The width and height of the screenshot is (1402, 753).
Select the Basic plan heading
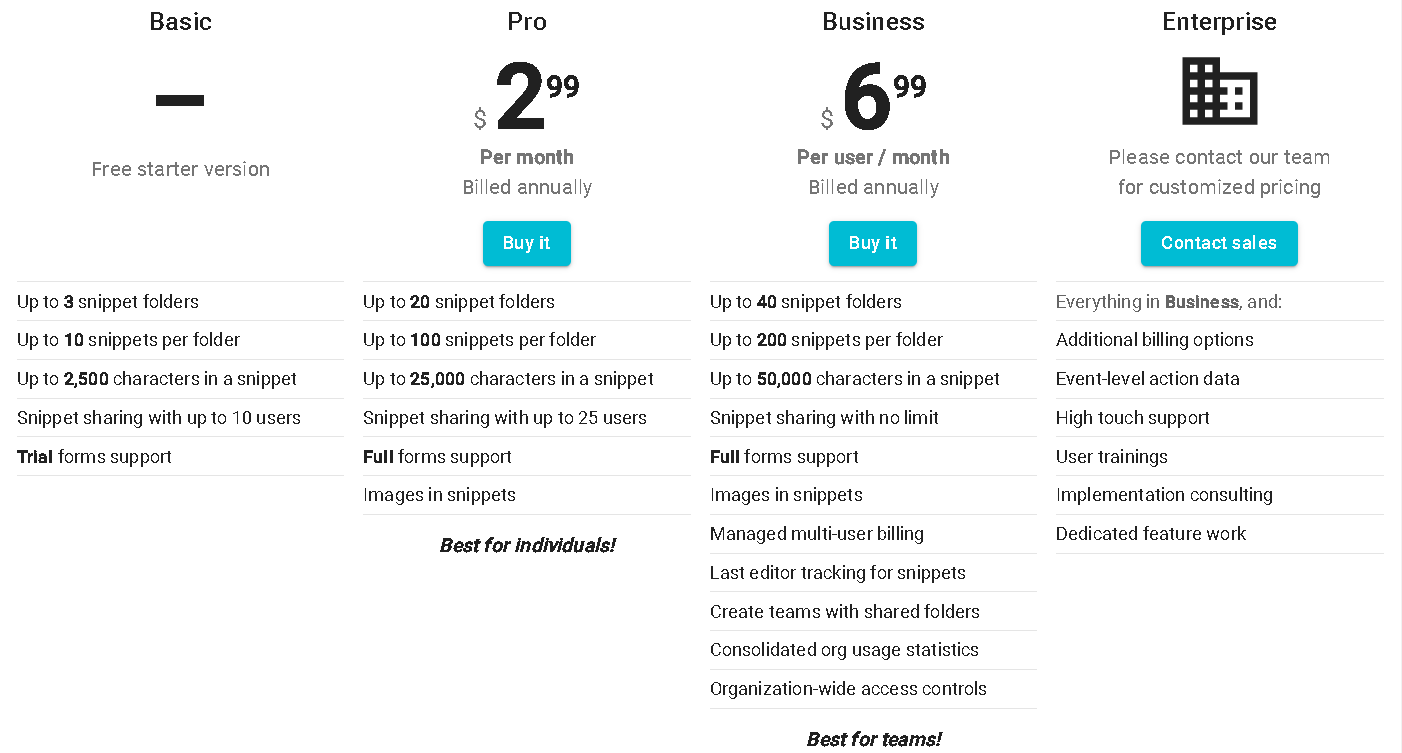click(x=180, y=22)
